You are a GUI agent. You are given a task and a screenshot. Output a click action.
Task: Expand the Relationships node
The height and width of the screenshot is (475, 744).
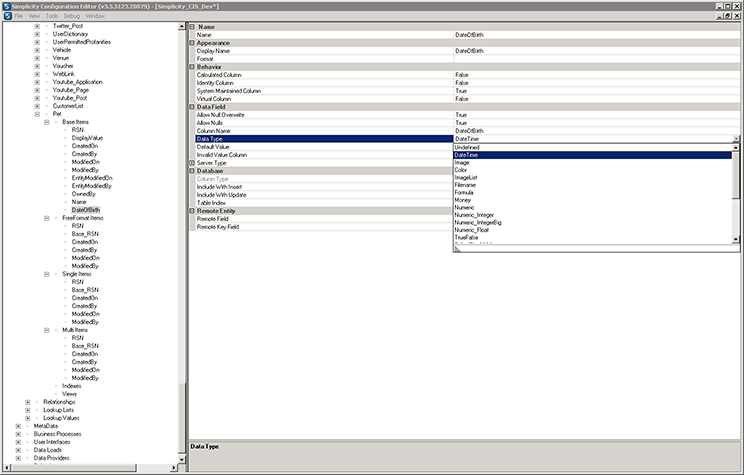tap(28, 402)
